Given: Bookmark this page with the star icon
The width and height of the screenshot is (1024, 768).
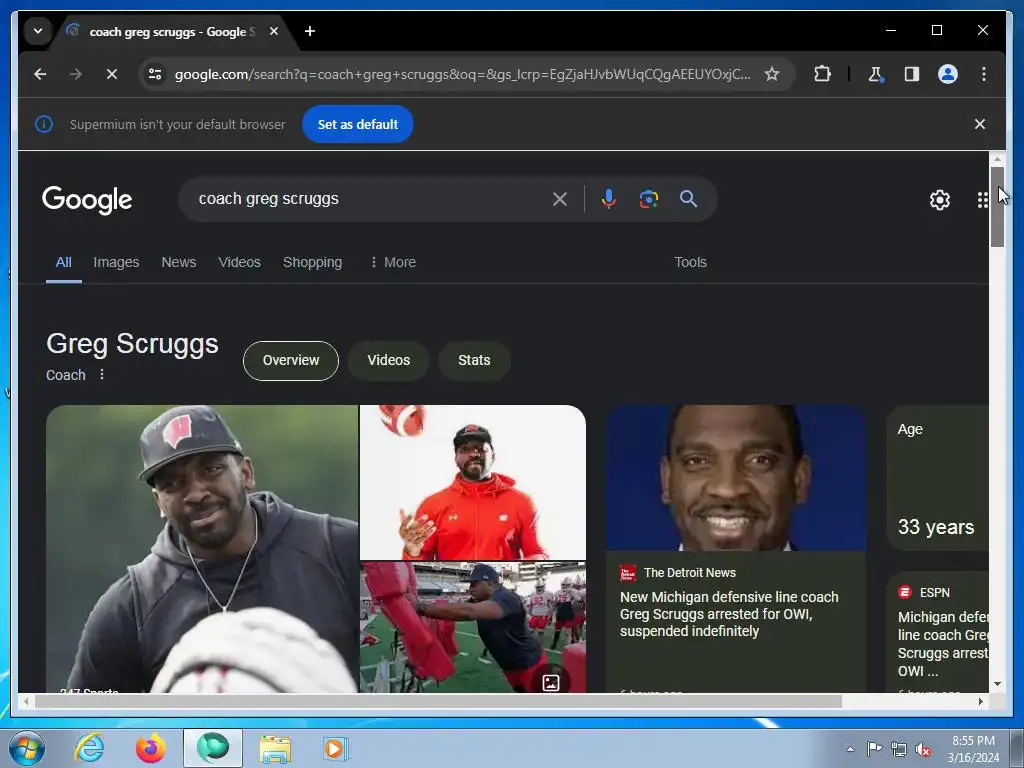Looking at the screenshot, I should tap(772, 74).
